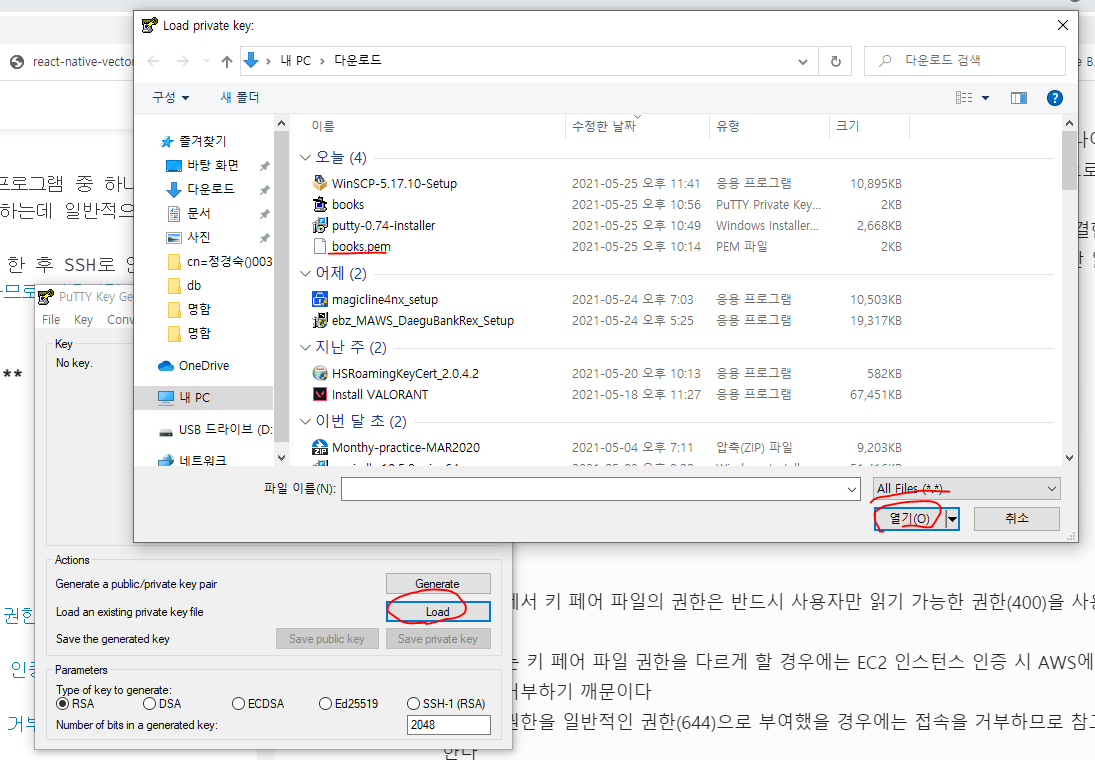
Task: Click 내 PC in address breadcrumb
Action: click(x=295, y=61)
